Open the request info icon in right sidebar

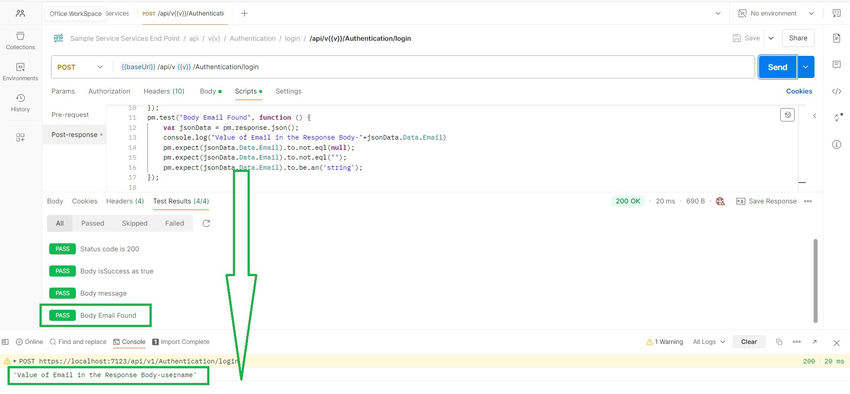[836, 144]
